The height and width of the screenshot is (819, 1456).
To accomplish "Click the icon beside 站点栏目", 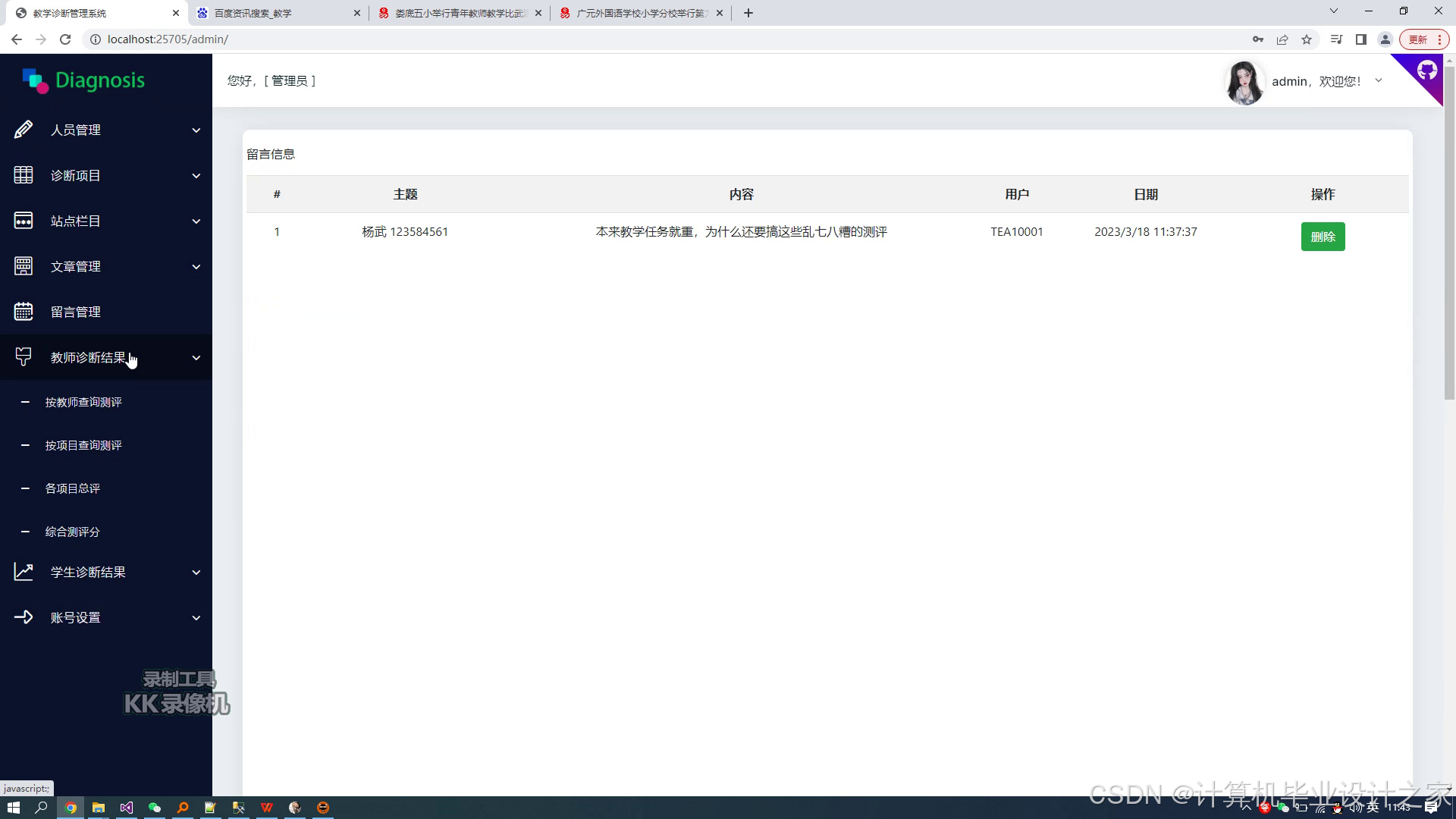I will pyautogui.click(x=24, y=221).
